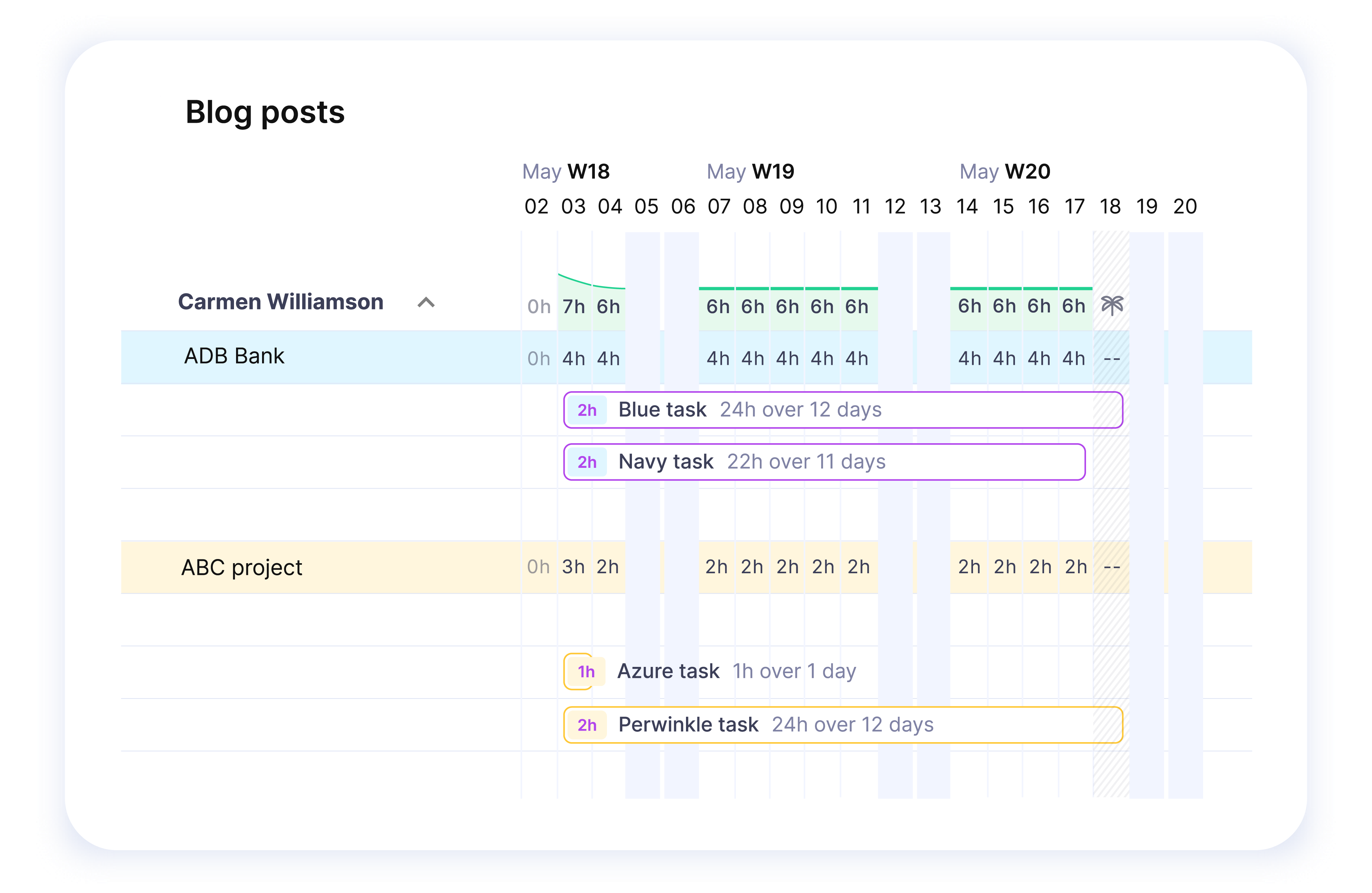The width and height of the screenshot is (1372, 893).
Task: Select day 10 in the date header
Action: click(827, 207)
